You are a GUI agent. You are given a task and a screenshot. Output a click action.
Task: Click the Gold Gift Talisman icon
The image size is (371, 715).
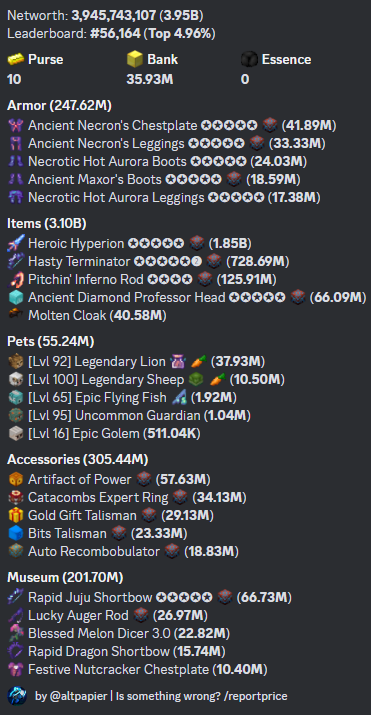[x=15, y=516]
